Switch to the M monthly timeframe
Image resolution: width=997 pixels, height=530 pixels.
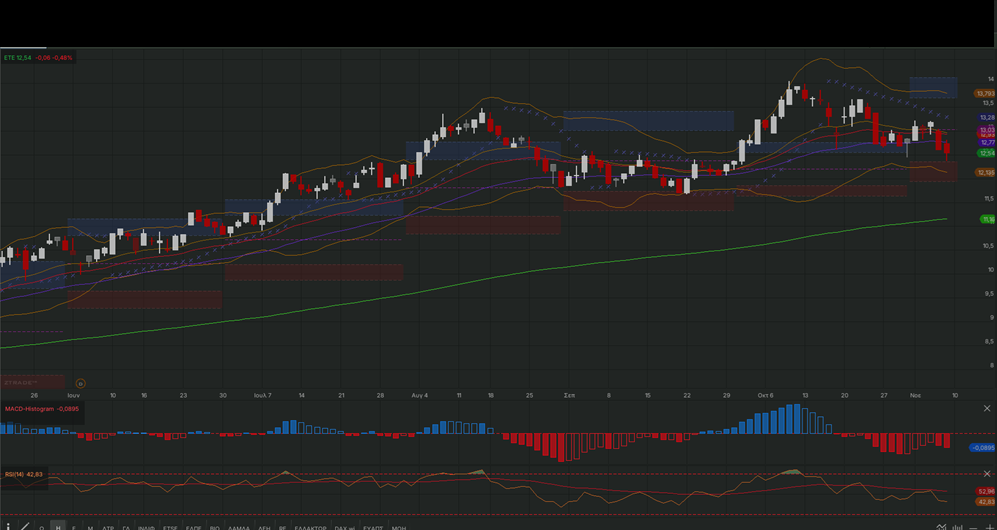click(90, 527)
